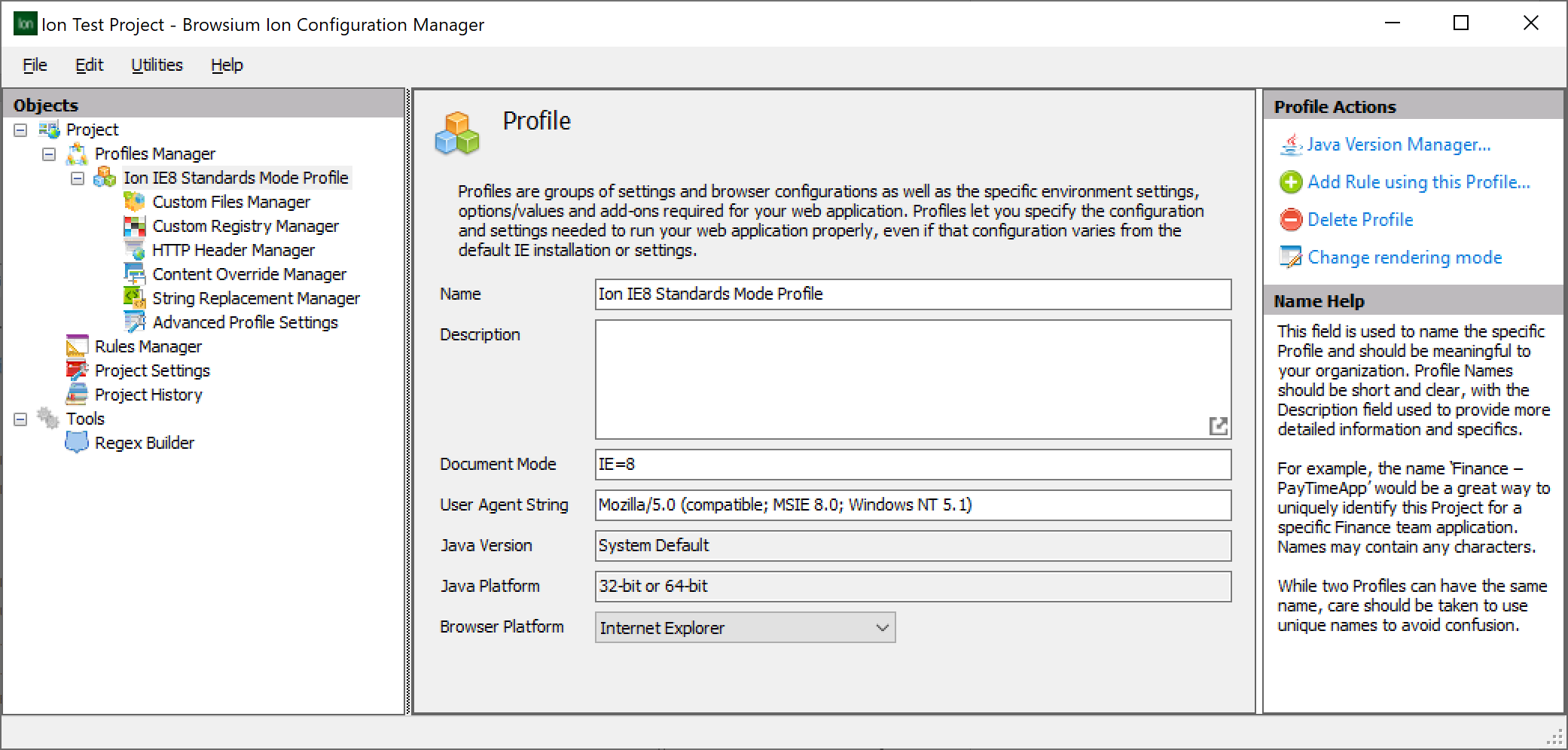
Task: Click the Add Rule using this Profile link
Action: pos(1419,181)
